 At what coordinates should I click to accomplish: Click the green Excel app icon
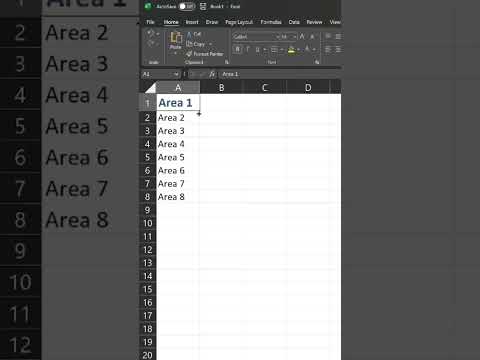pos(148,6)
